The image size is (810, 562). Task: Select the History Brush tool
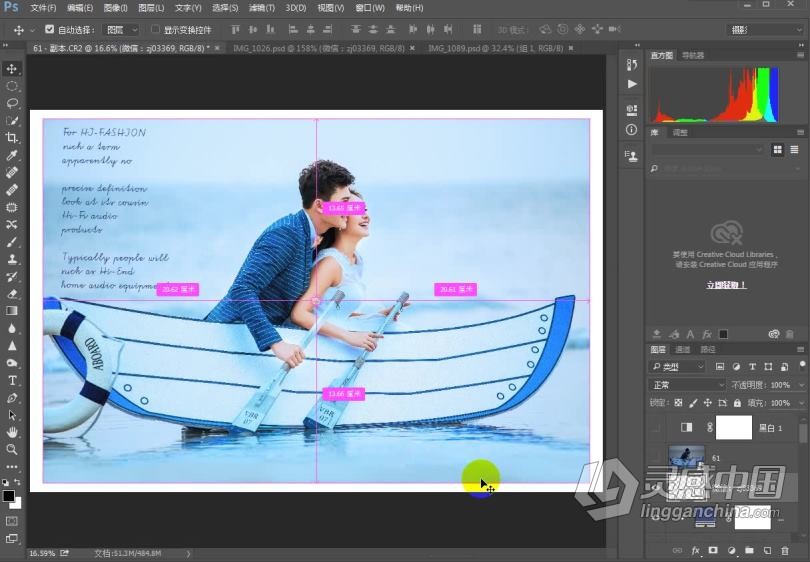(x=11, y=276)
